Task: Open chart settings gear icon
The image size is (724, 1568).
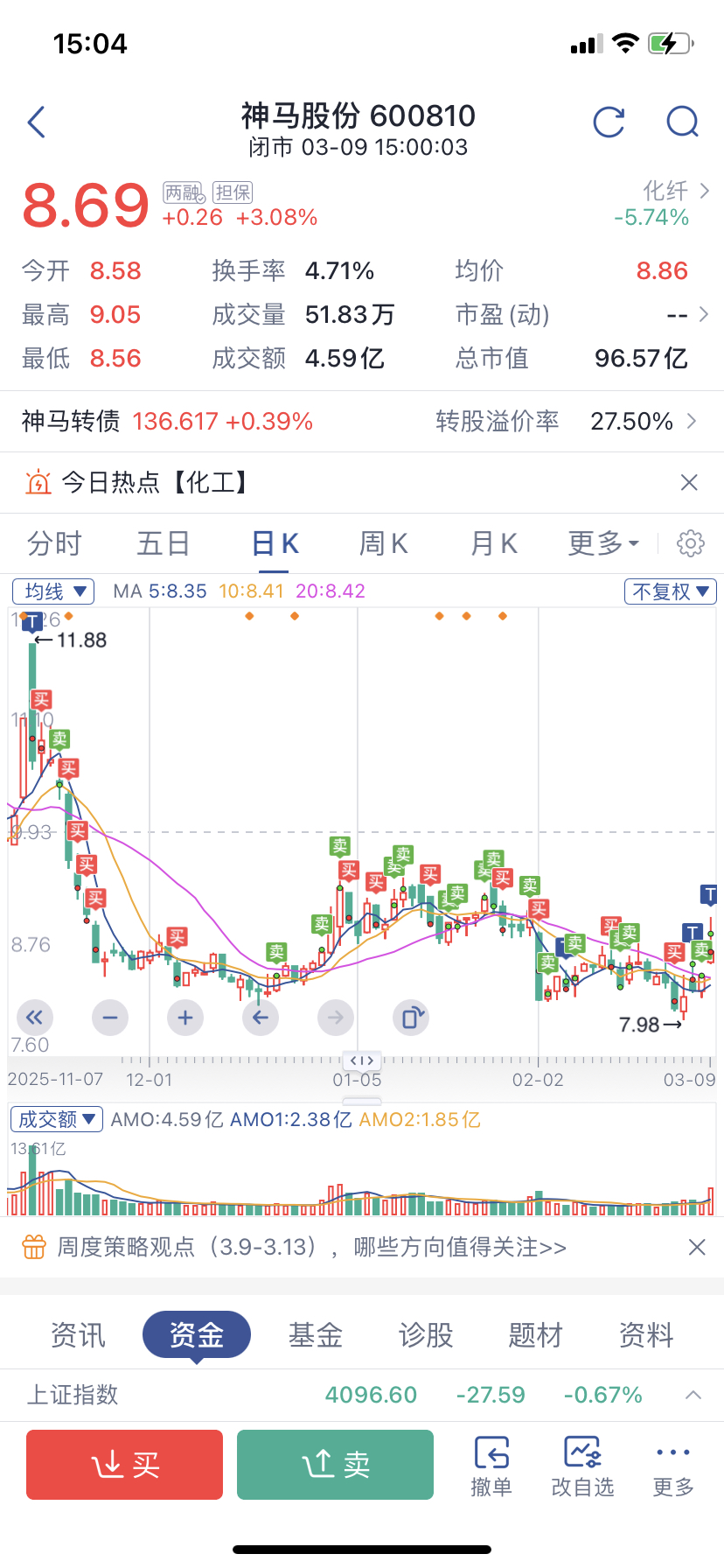Action: (691, 543)
